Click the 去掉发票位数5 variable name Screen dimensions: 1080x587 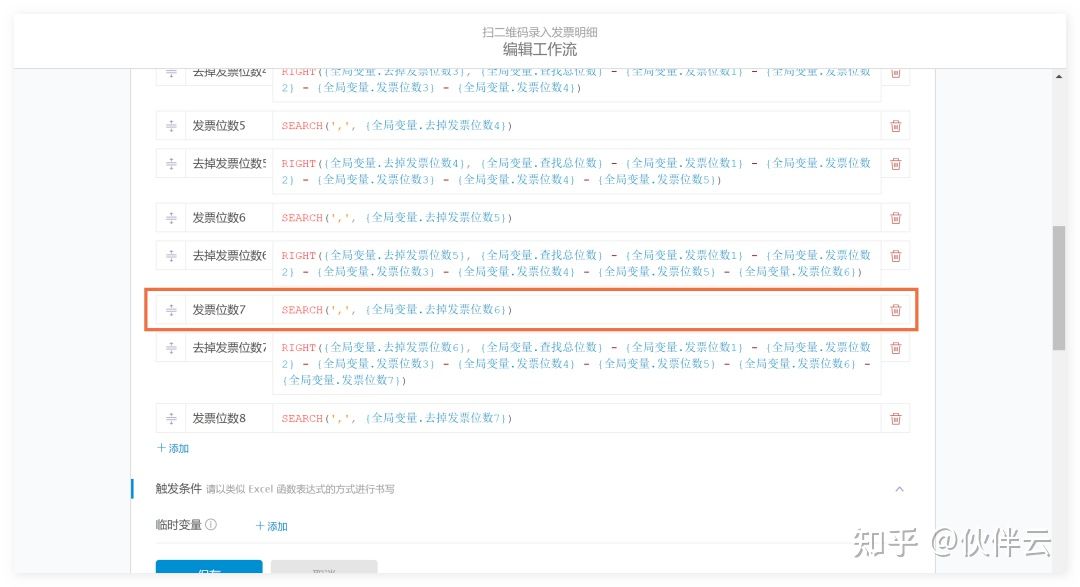coord(229,164)
